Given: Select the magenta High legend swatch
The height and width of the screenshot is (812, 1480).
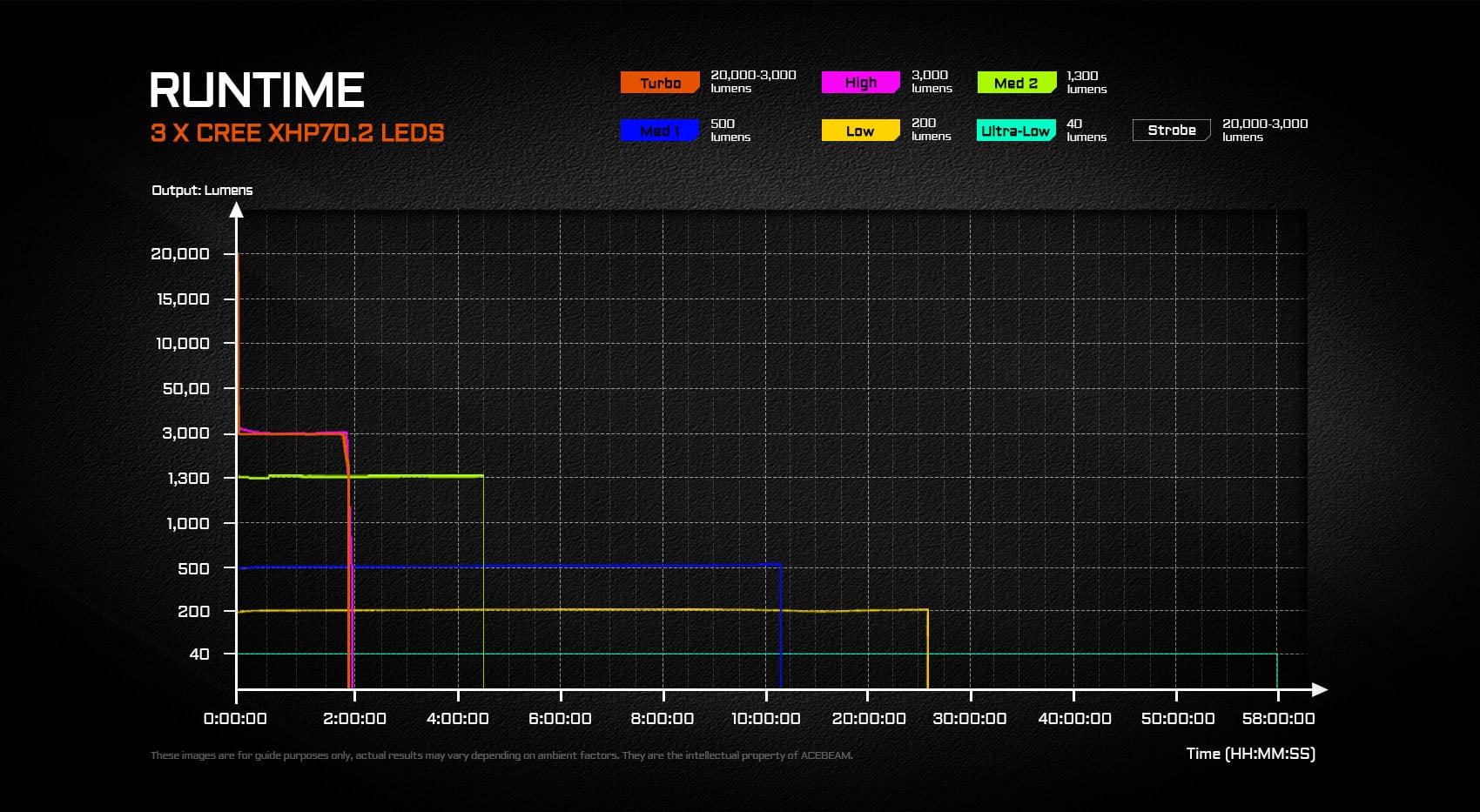Looking at the screenshot, I should [860, 83].
